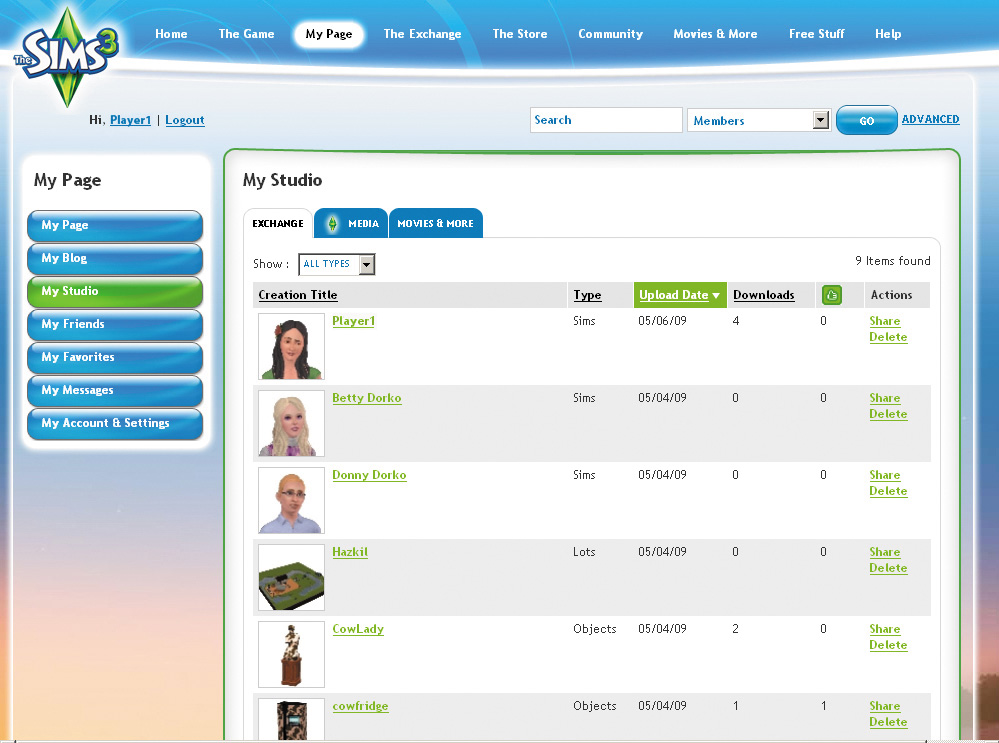Open CowLady statue thumbnail
The width and height of the screenshot is (999, 743).
291,655
